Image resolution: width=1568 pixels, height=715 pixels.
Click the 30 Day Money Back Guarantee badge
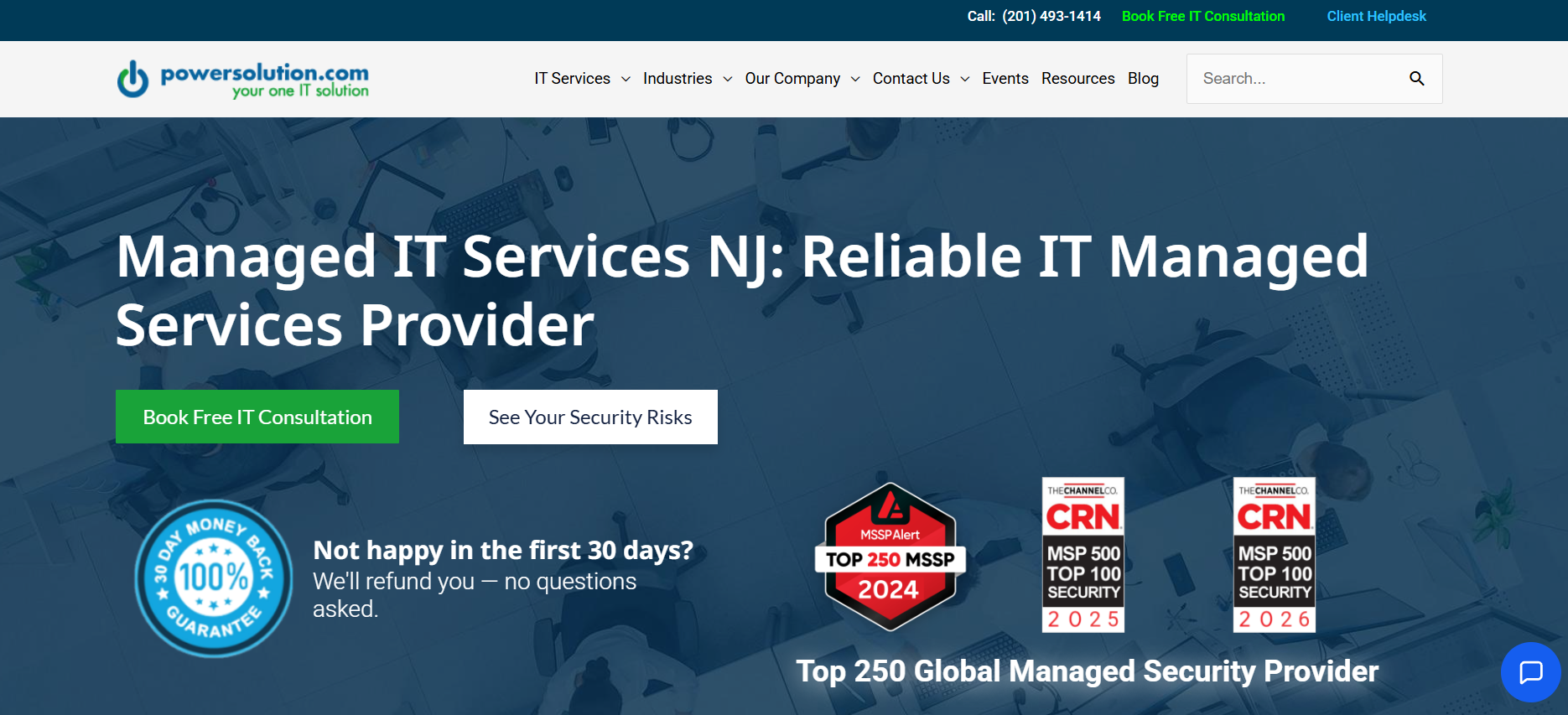point(214,578)
